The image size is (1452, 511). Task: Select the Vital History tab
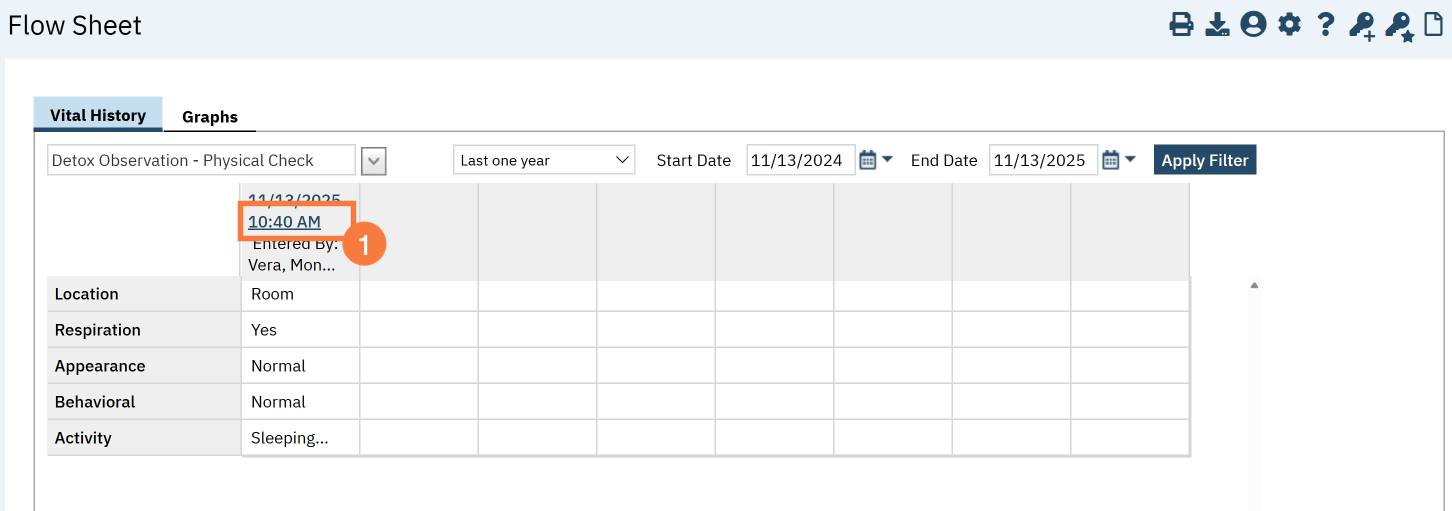pyautogui.click(x=98, y=115)
